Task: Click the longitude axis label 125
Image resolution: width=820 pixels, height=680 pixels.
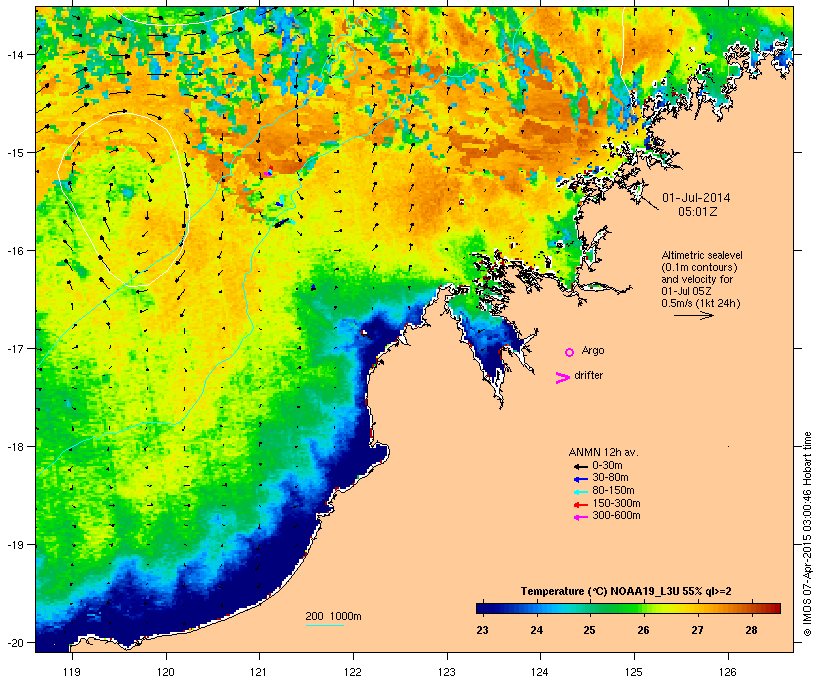Action: [x=634, y=672]
